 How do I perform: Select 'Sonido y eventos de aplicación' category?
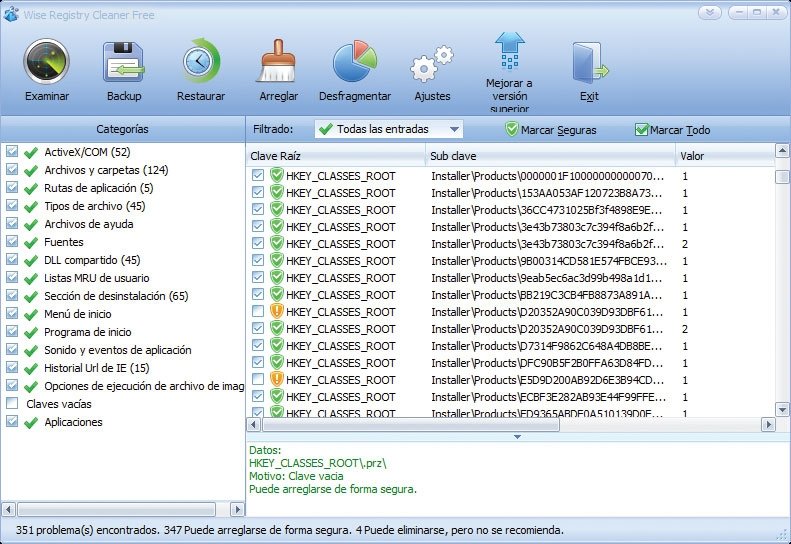pos(118,350)
